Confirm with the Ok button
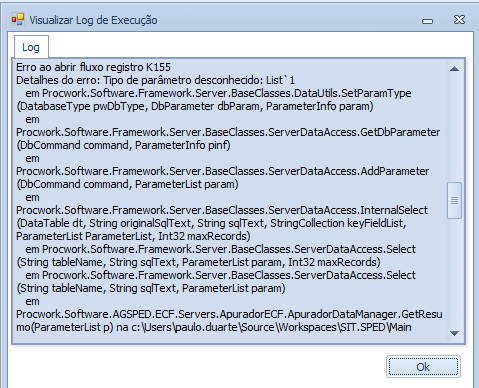The height and width of the screenshot is (388, 479). click(x=423, y=367)
